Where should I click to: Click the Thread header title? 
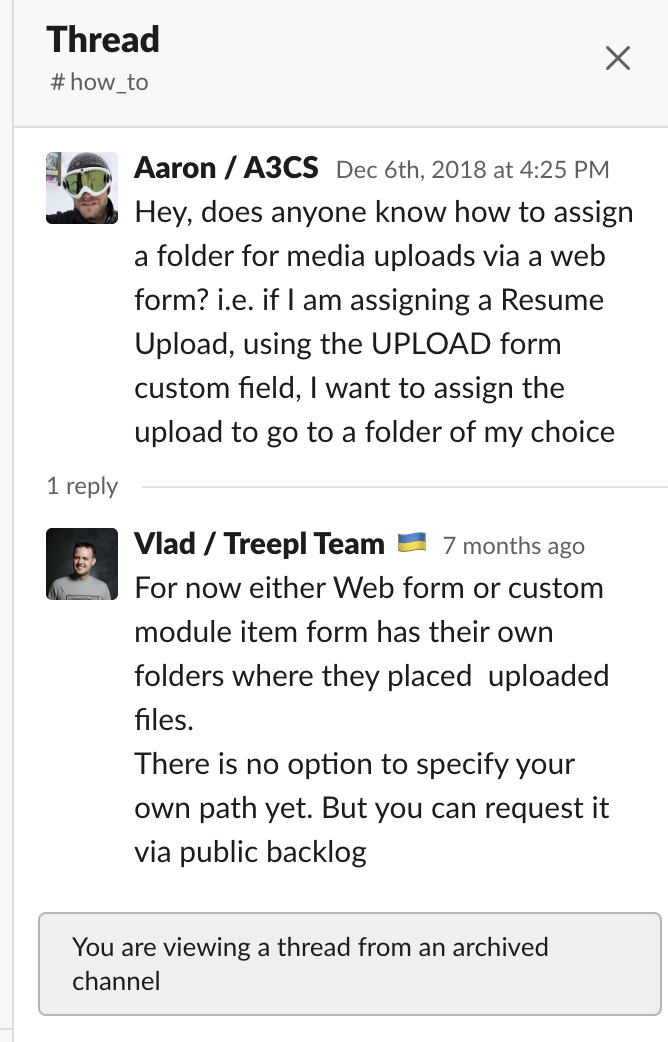[x=103, y=39]
